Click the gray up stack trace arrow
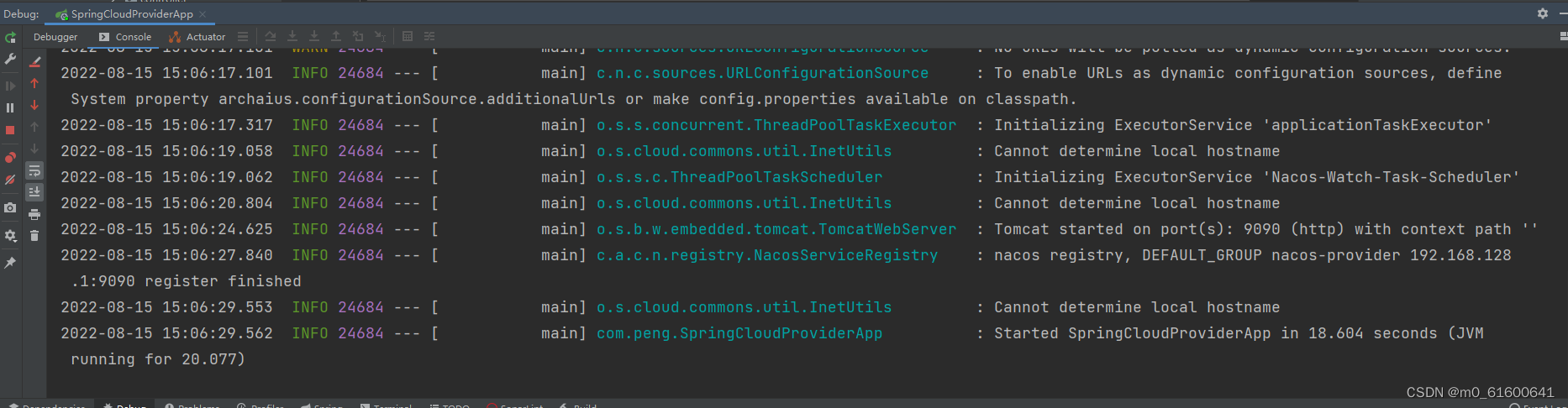Image resolution: width=1568 pixels, height=408 pixels. pos(34,127)
